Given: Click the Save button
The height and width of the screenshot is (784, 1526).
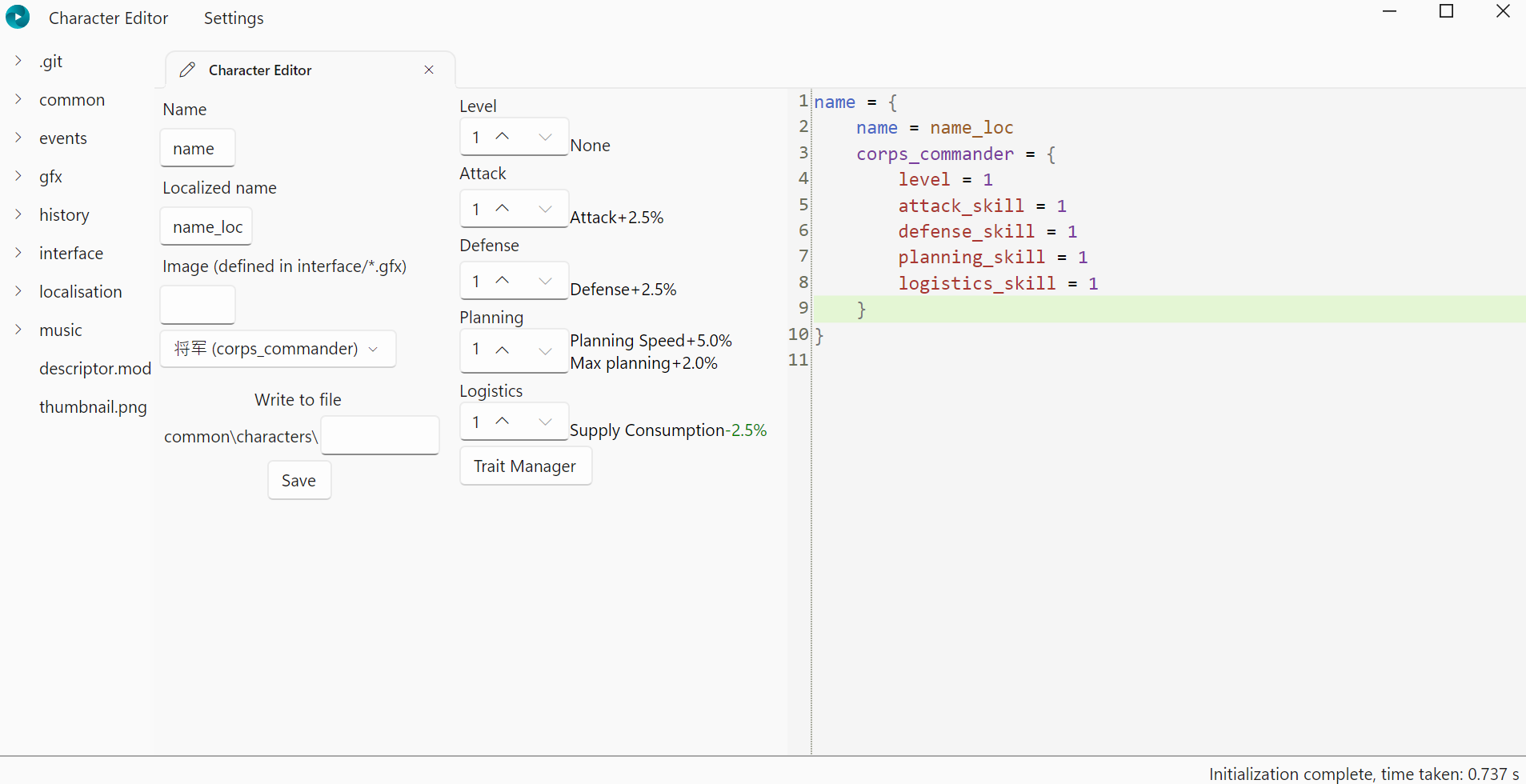Looking at the screenshot, I should tap(299, 480).
